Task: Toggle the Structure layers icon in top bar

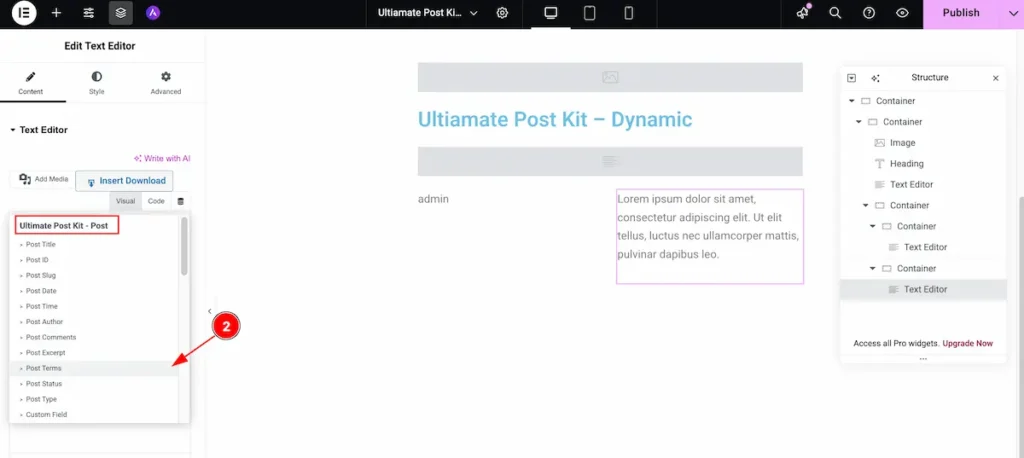Action: [x=120, y=13]
